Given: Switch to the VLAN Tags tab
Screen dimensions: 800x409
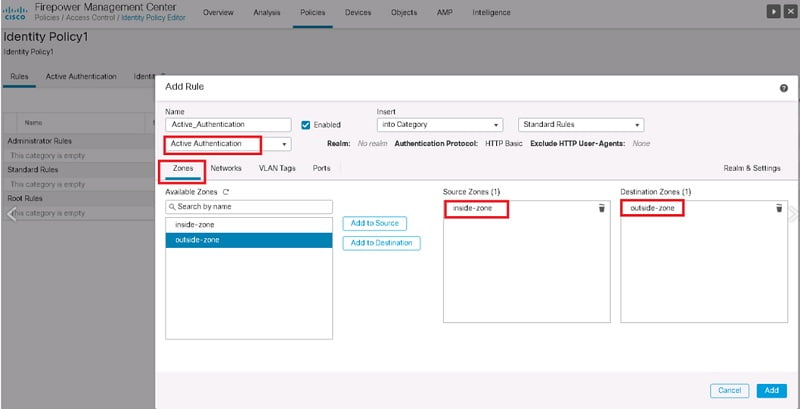Looking at the screenshot, I should (x=277, y=168).
